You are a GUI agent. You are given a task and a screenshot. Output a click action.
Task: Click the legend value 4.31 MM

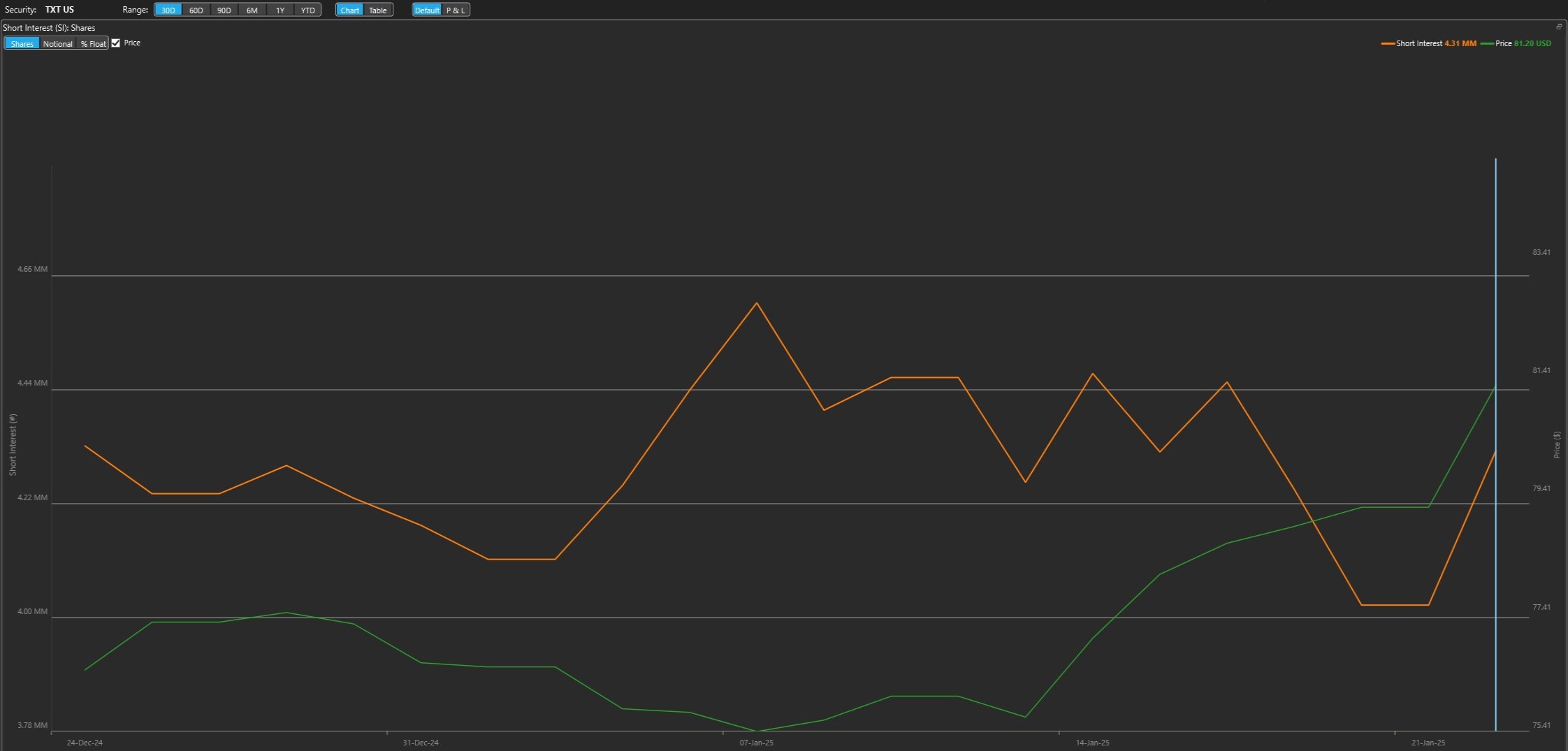[x=1460, y=43]
